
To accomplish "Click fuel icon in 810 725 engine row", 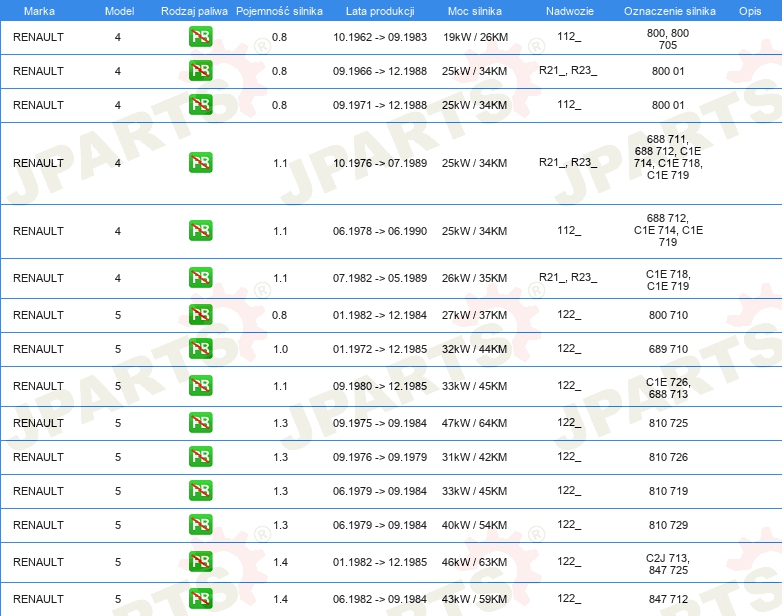I will (x=200, y=422).
